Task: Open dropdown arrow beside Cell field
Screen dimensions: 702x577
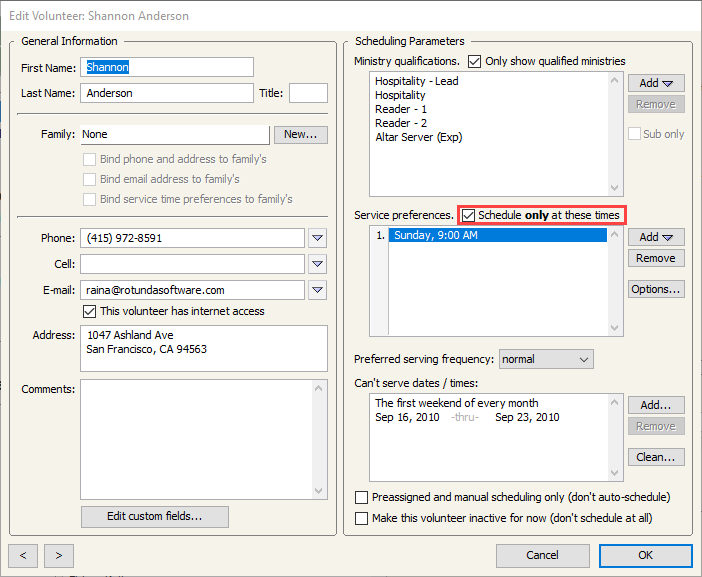Action: click(317, 264)
